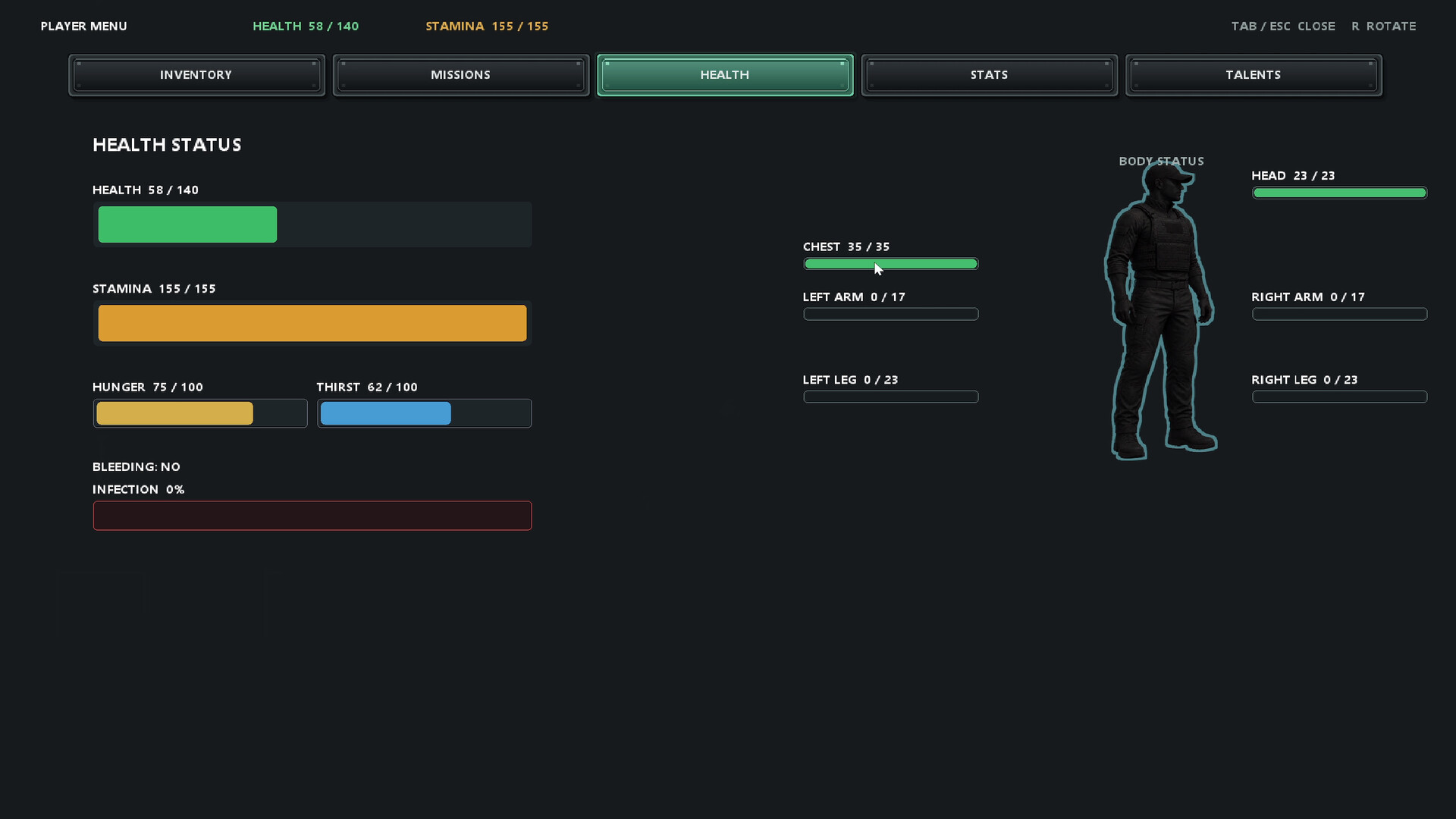Click the 'LEFT LEG 0 / 23' label

(851, 379)
